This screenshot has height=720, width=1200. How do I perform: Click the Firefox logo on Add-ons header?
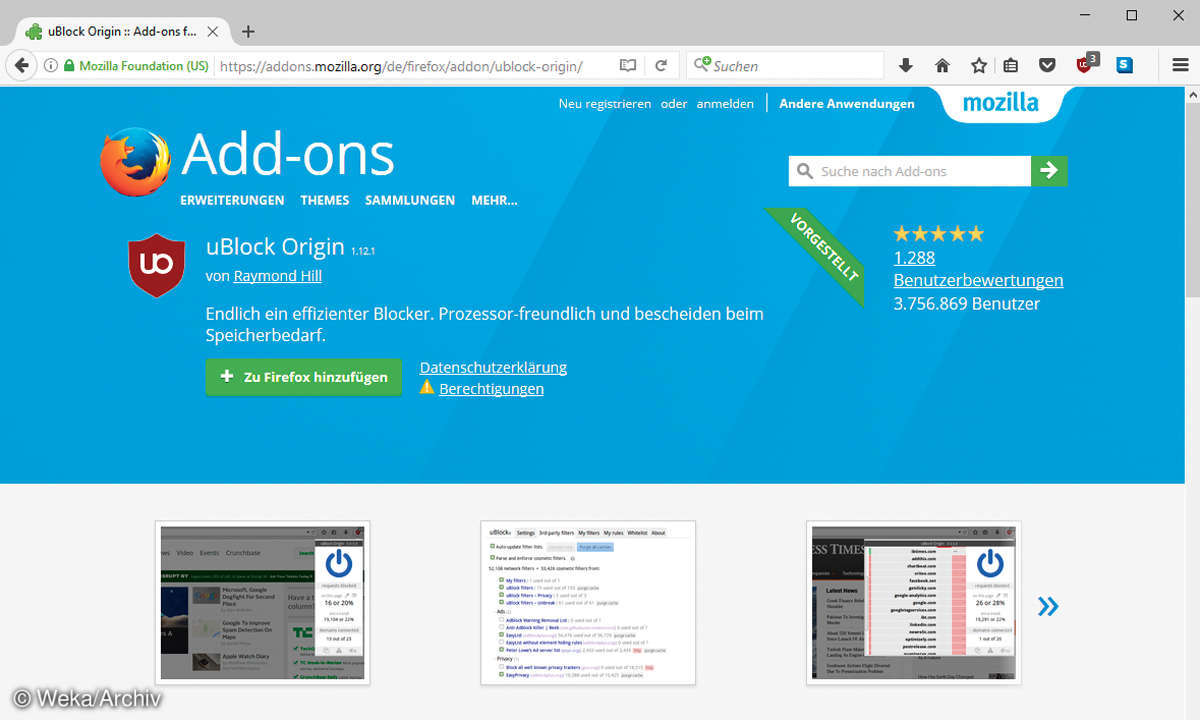[x=135, y=161]
